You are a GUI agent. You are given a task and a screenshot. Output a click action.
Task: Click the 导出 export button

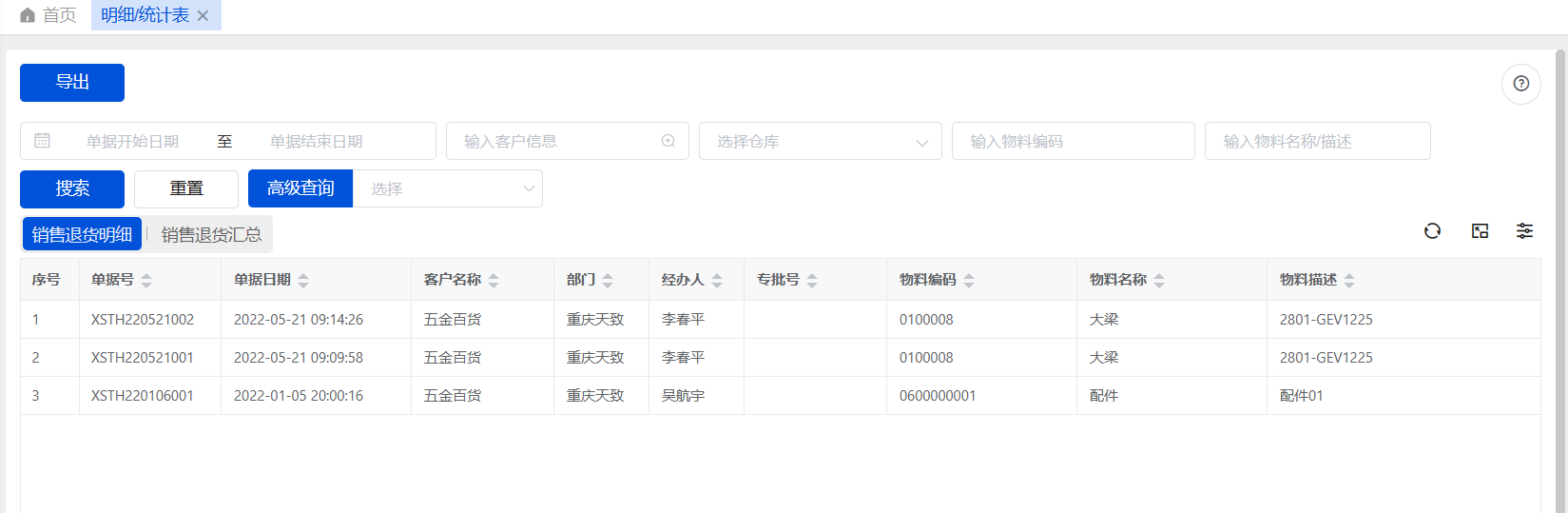click(x=72, y=83)
